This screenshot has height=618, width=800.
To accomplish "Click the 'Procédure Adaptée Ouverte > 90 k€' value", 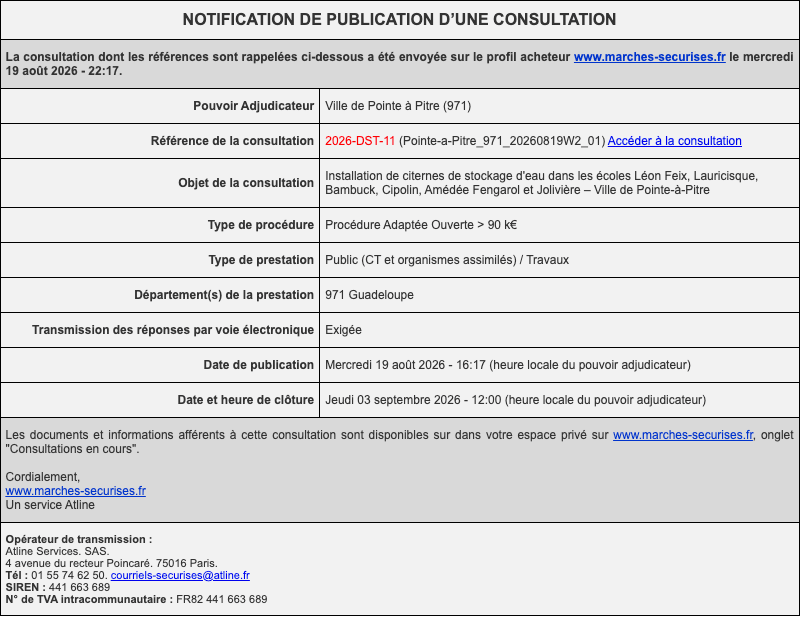I will [x=421, y=225].
